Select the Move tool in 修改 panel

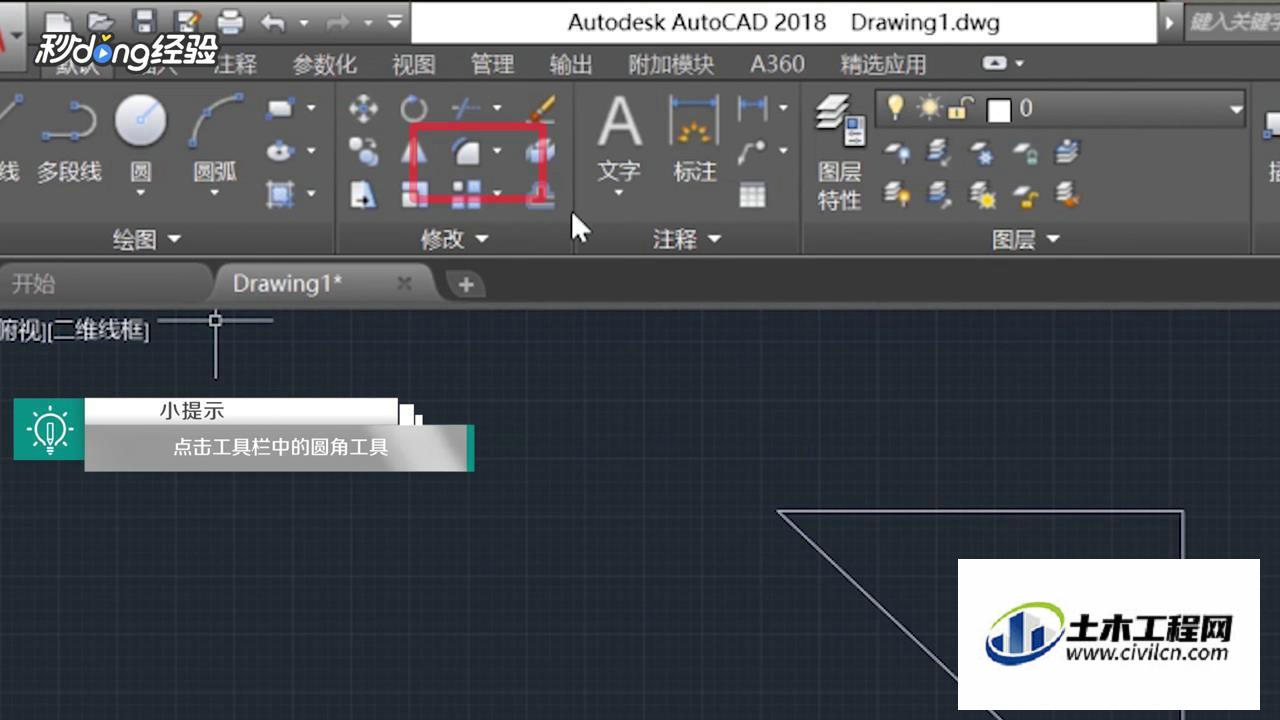tap(363, 108)
